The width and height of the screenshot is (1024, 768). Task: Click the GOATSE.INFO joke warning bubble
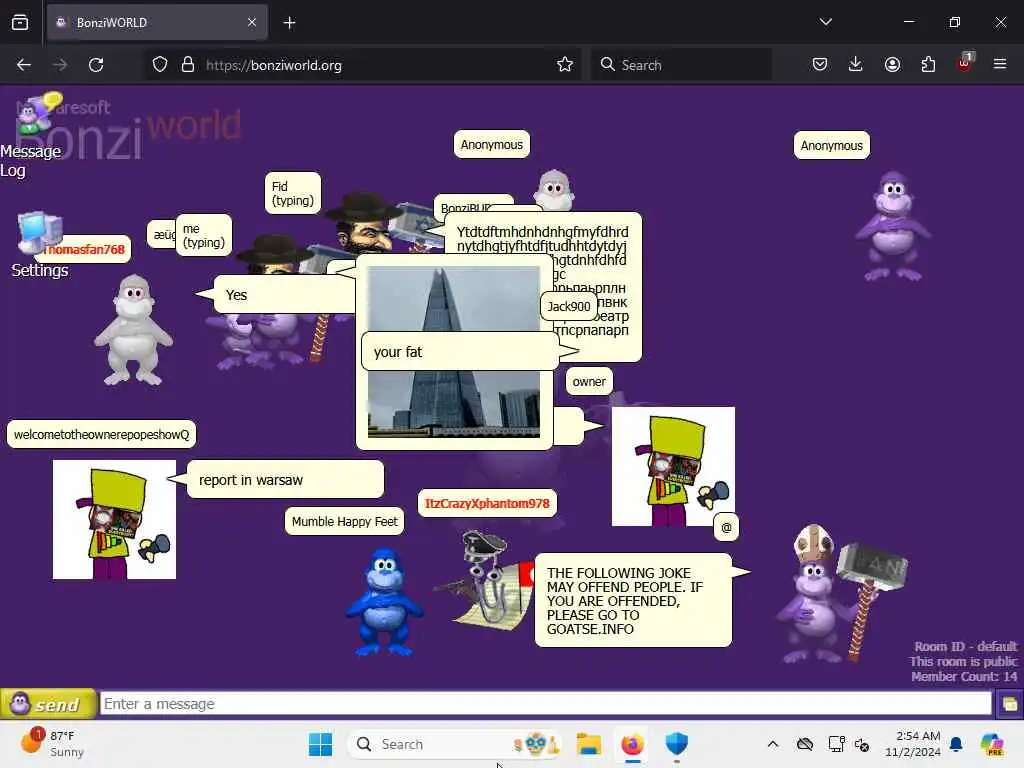click(x=633, y=601)
